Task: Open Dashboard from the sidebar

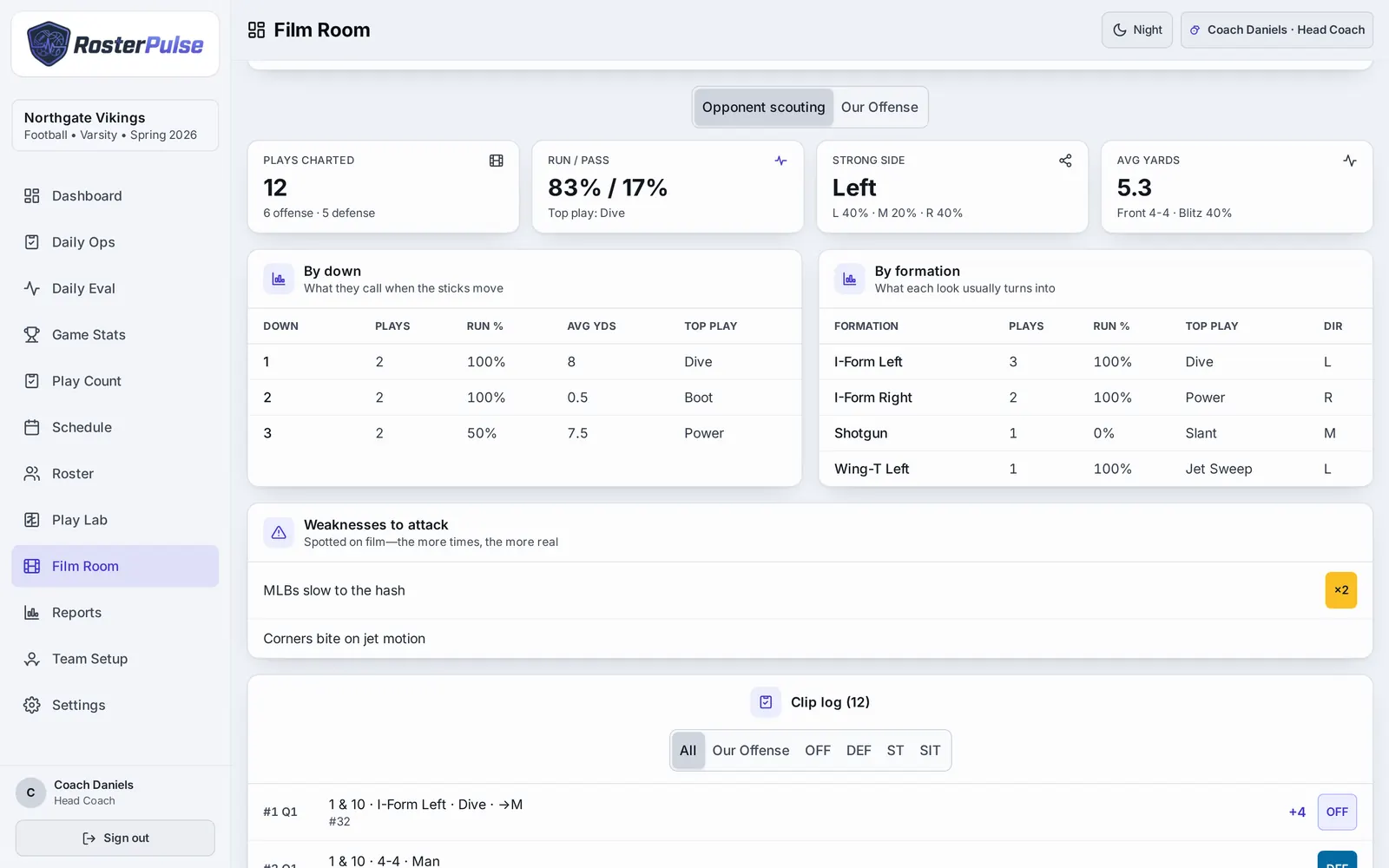Action: pyautogui.click(x=115, y=196)
